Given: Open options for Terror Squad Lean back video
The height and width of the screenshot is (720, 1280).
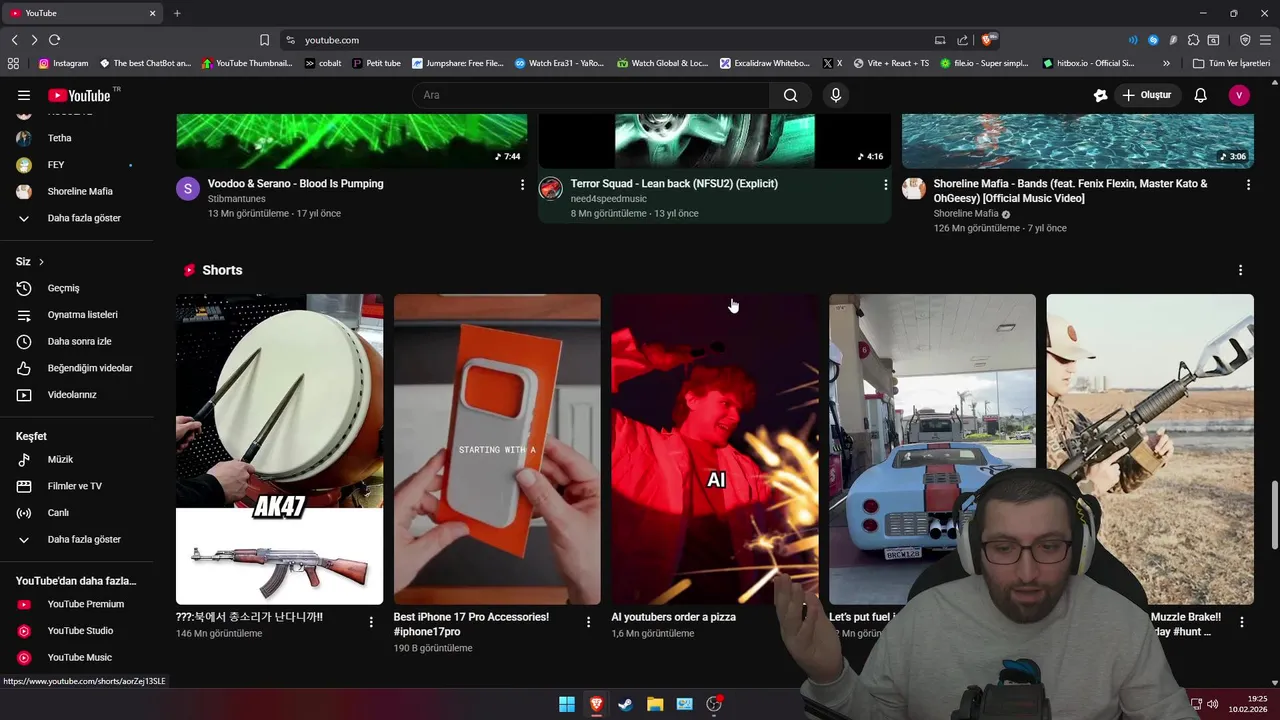Looking at the screenshot, I should (885, 185).
